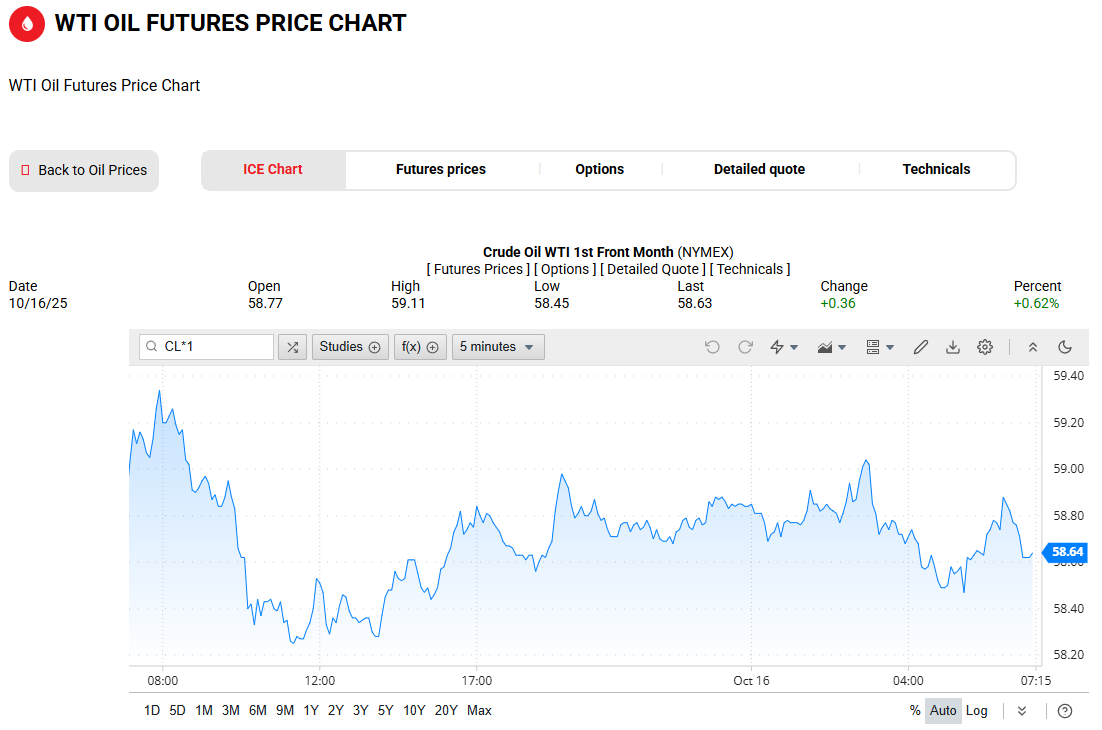Open the help question mark icon
Image resolution: width=1102 pixels, height=730 pixels.
point(1065,711)
